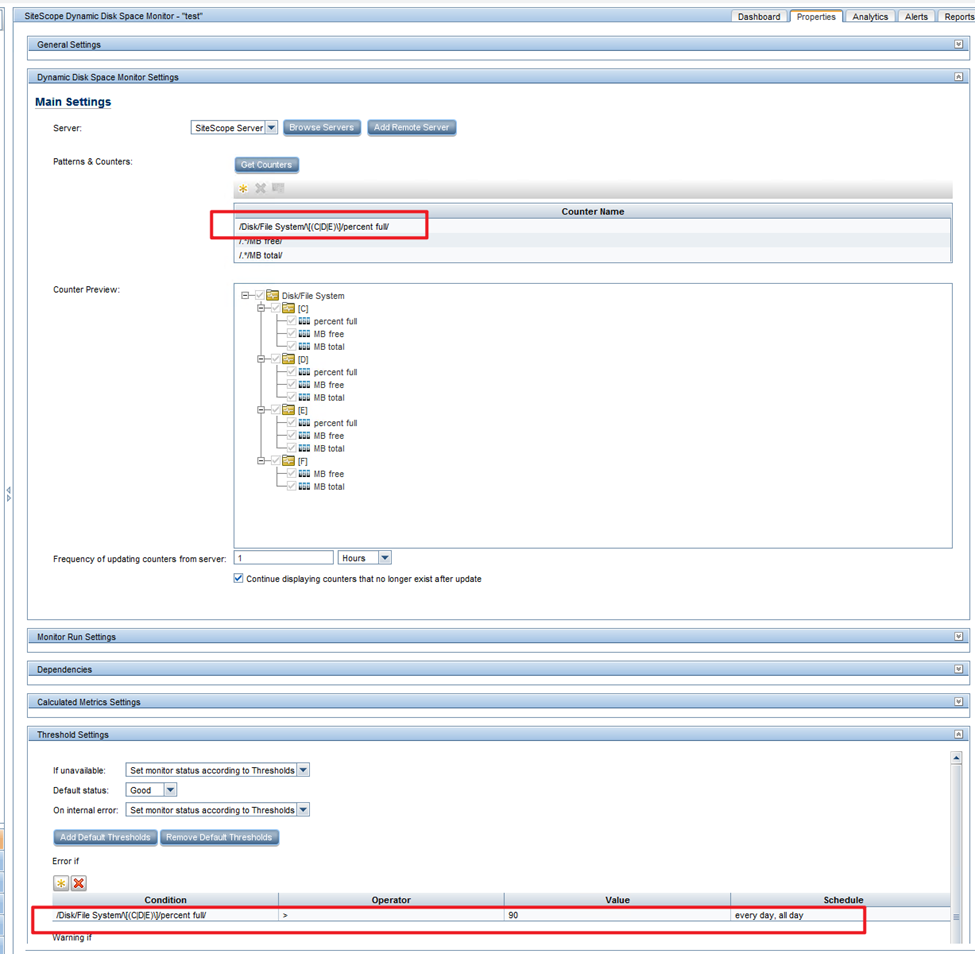Click the edit counter pattern icon

(278, 188)
